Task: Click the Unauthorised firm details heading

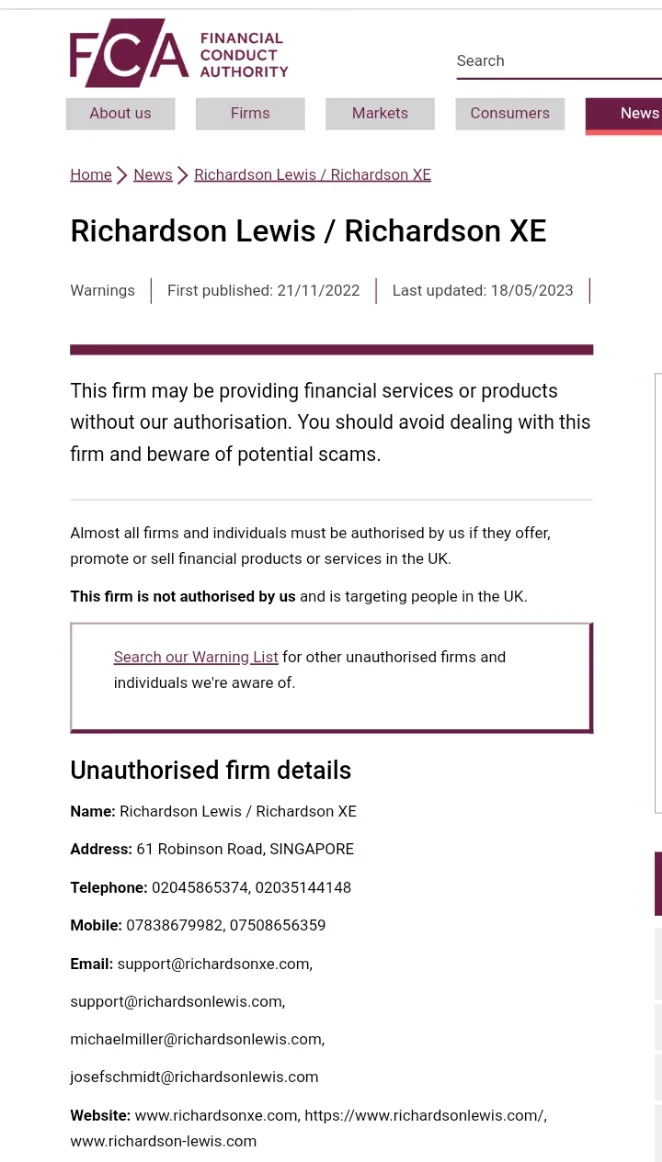Action: click(211, 770)
